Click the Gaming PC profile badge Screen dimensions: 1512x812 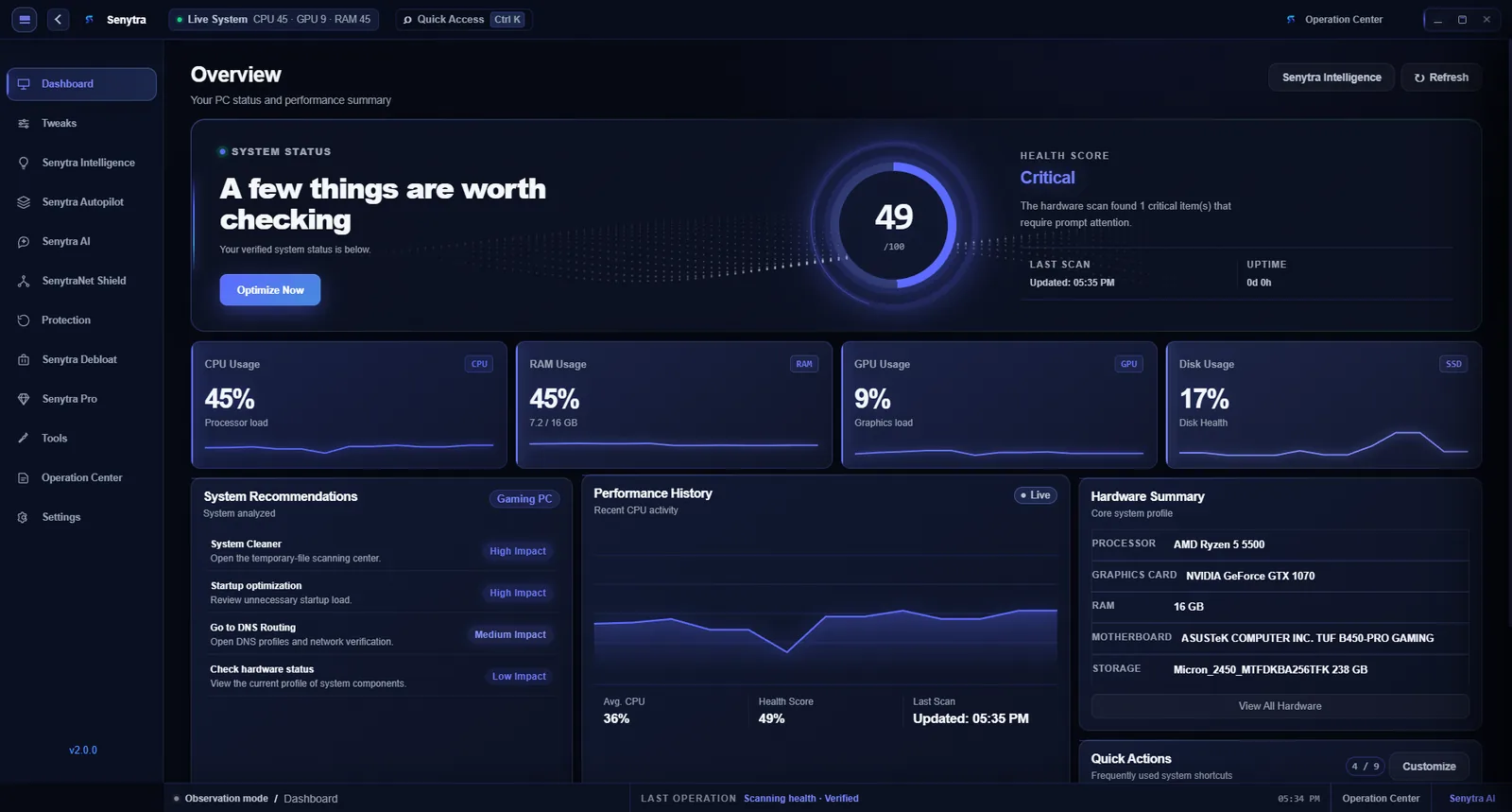524,499
